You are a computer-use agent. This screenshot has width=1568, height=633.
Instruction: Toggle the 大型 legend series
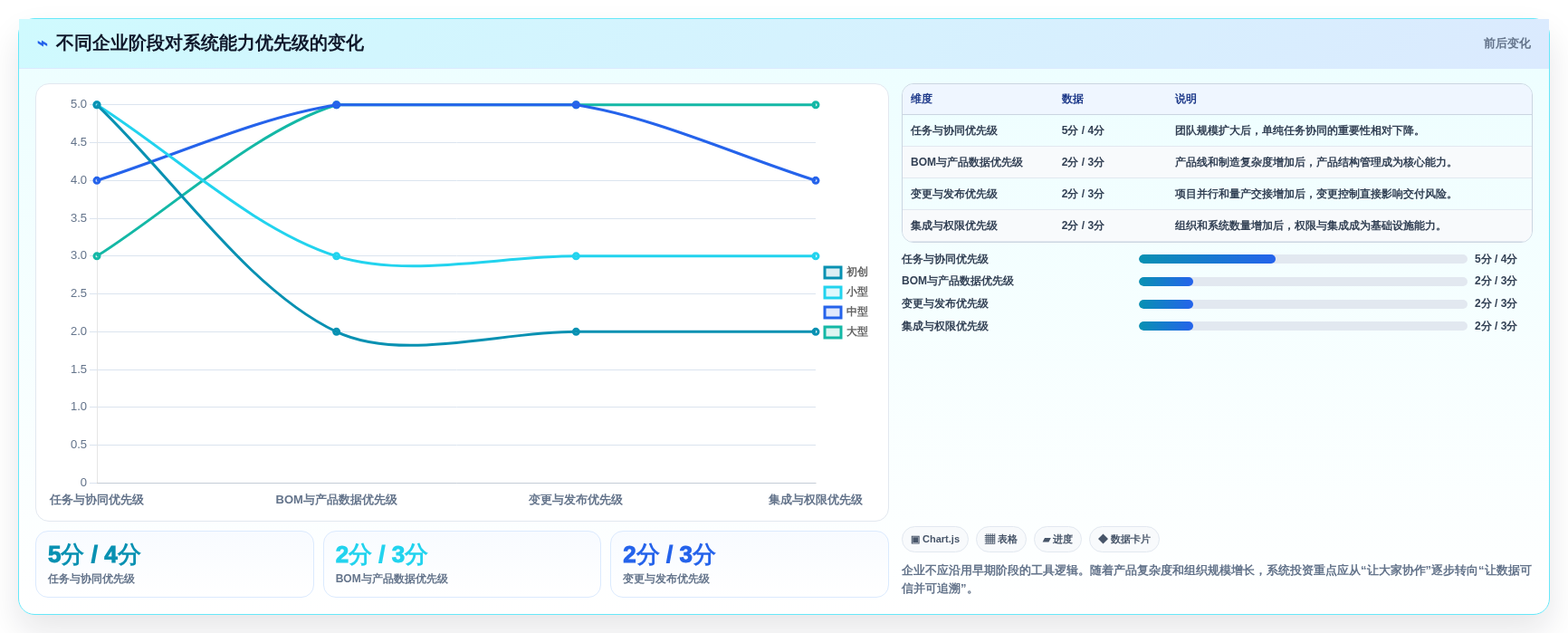[846, 331]
